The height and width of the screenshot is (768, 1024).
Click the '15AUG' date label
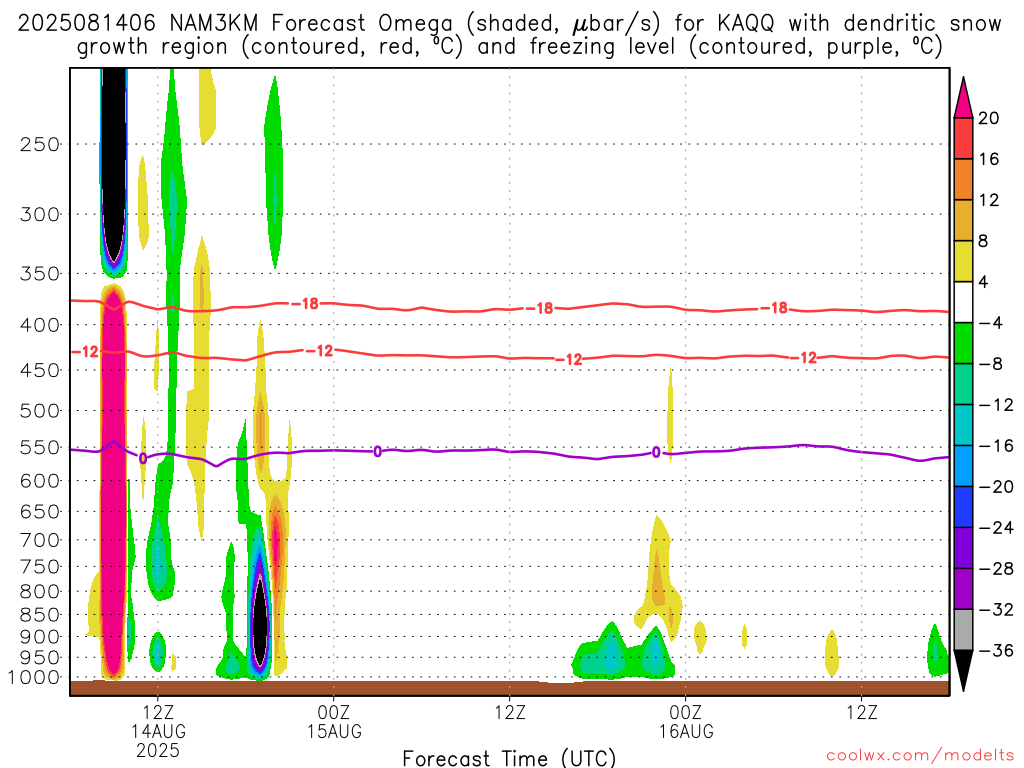click(x=334, y=731)
